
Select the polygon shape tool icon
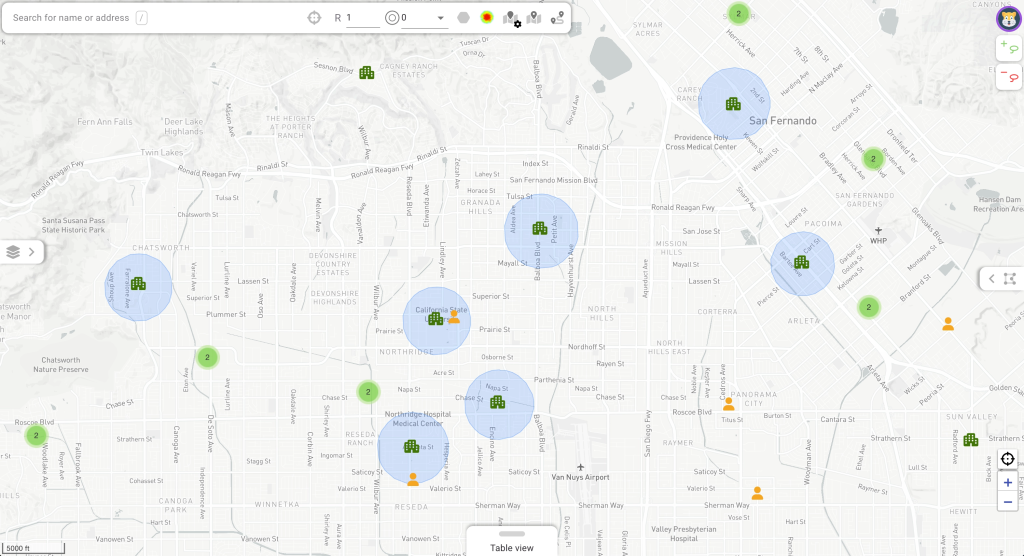click(463, 17)
